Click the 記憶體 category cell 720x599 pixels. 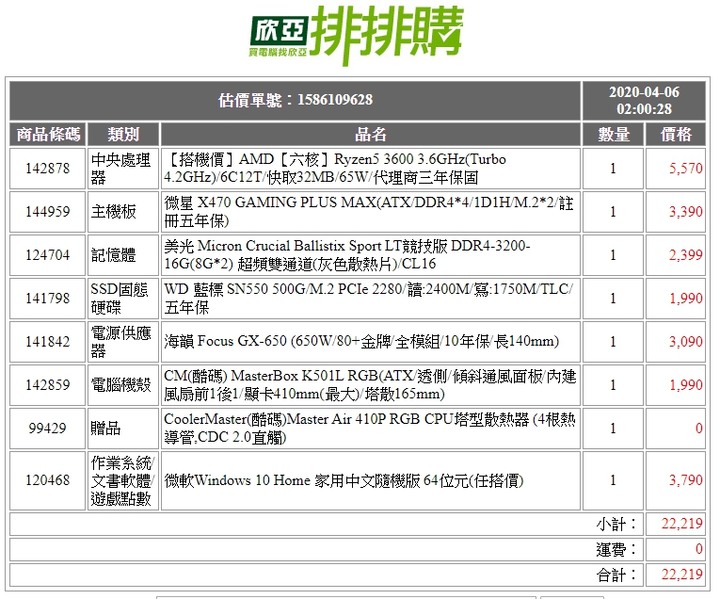(x=123, y=255)
